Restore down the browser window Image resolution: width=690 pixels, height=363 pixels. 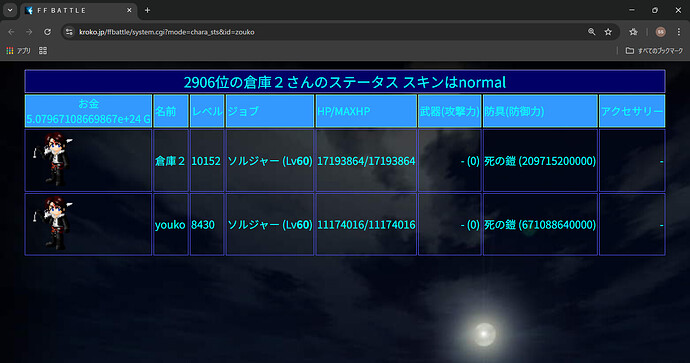655,10
